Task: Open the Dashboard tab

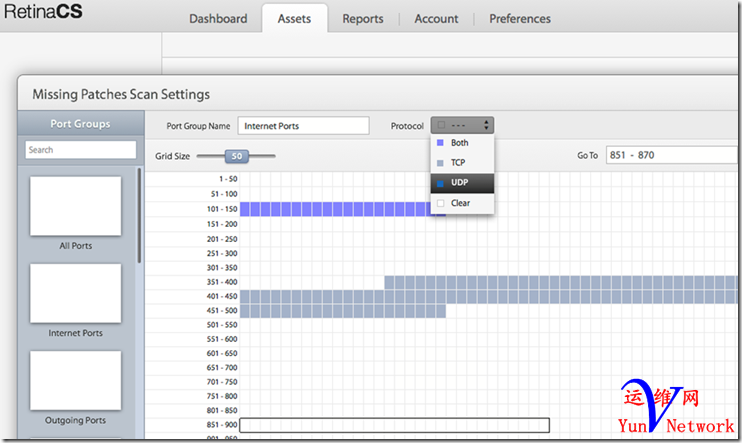Action: coord(218,19)
